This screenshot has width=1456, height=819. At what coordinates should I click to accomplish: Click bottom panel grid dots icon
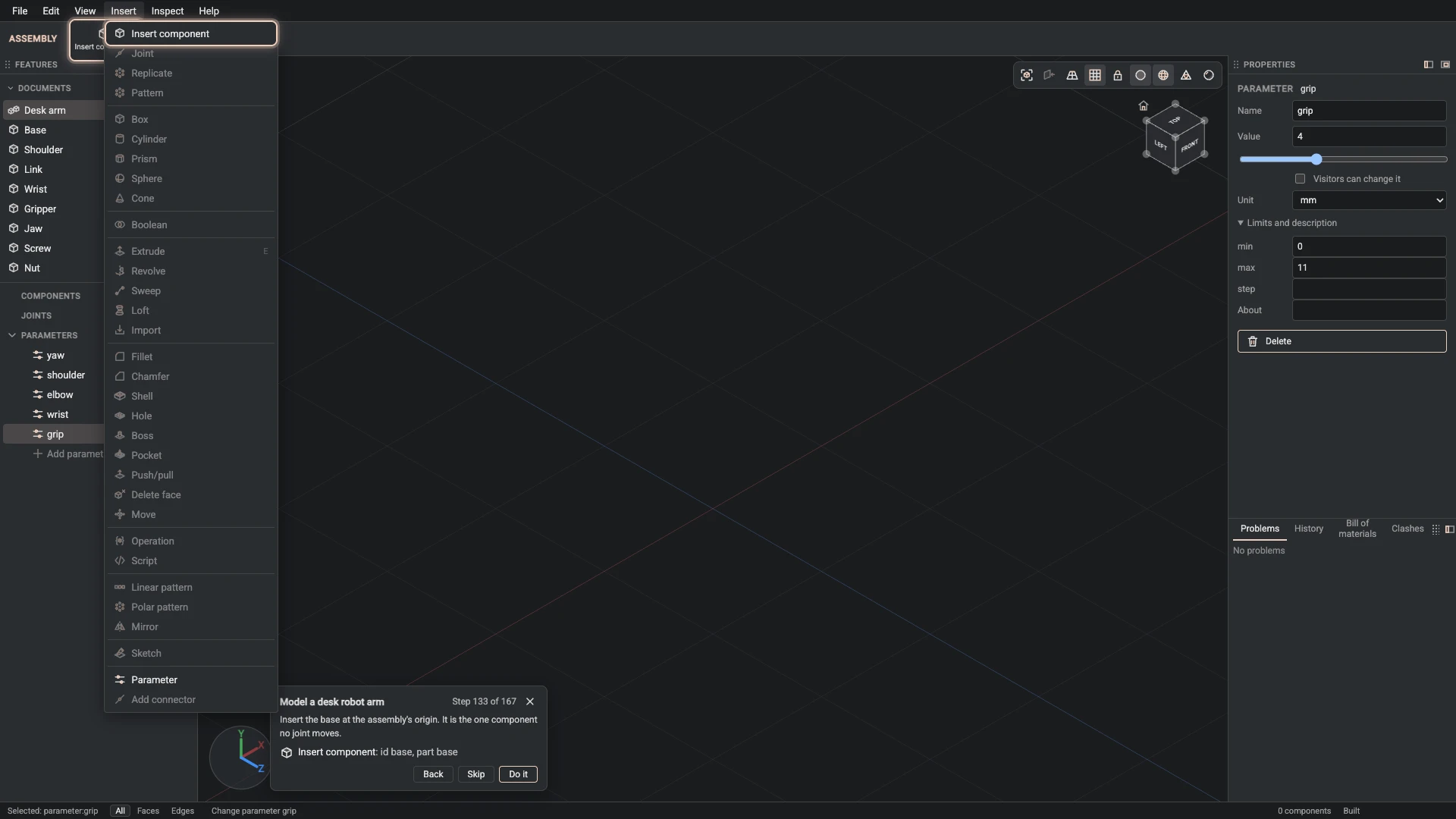[1436, 529]
